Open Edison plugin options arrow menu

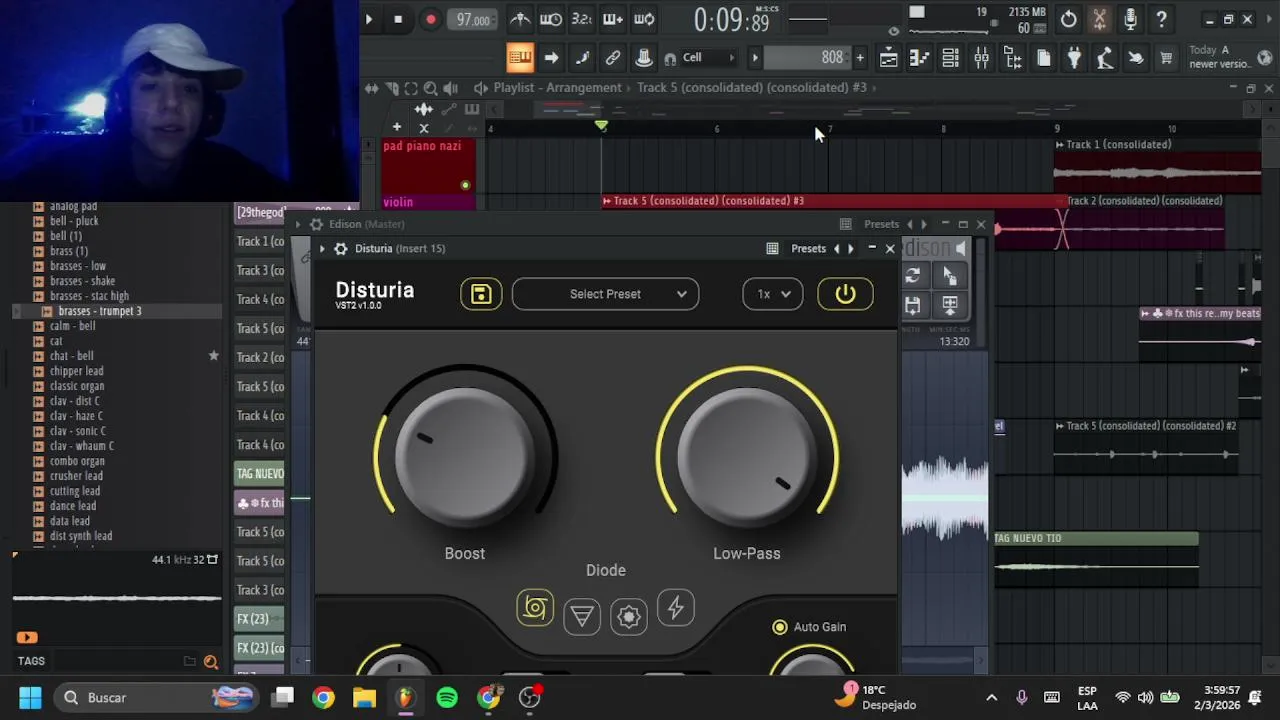pos(298,224)
